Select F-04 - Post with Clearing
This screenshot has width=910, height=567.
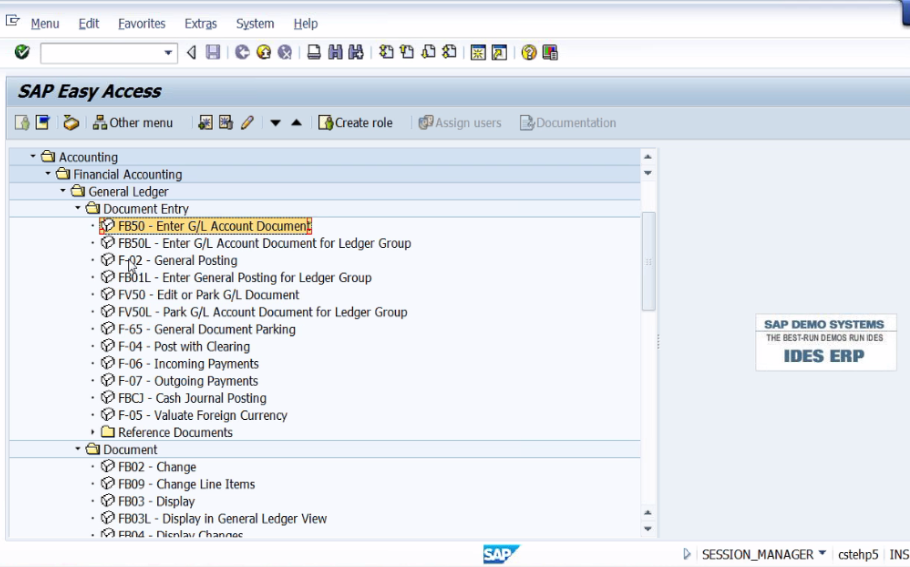[175, 346]
